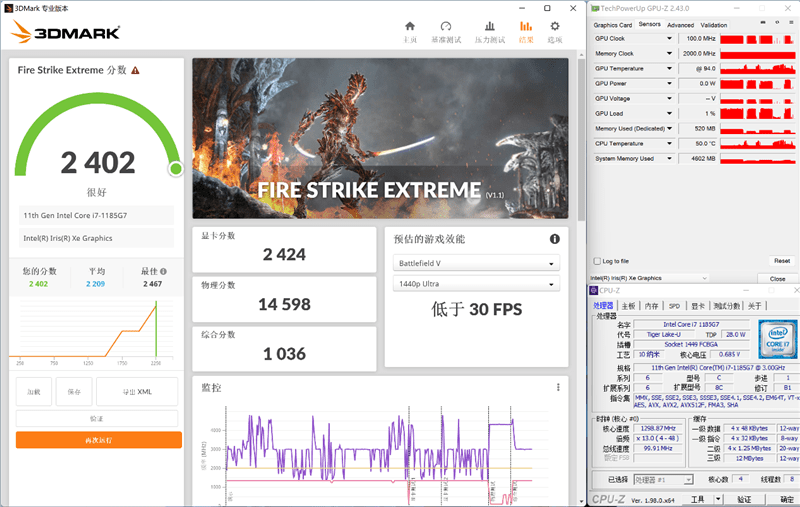
Task: Click the GPU-Z refresh icon
Action: click(777, 23)
